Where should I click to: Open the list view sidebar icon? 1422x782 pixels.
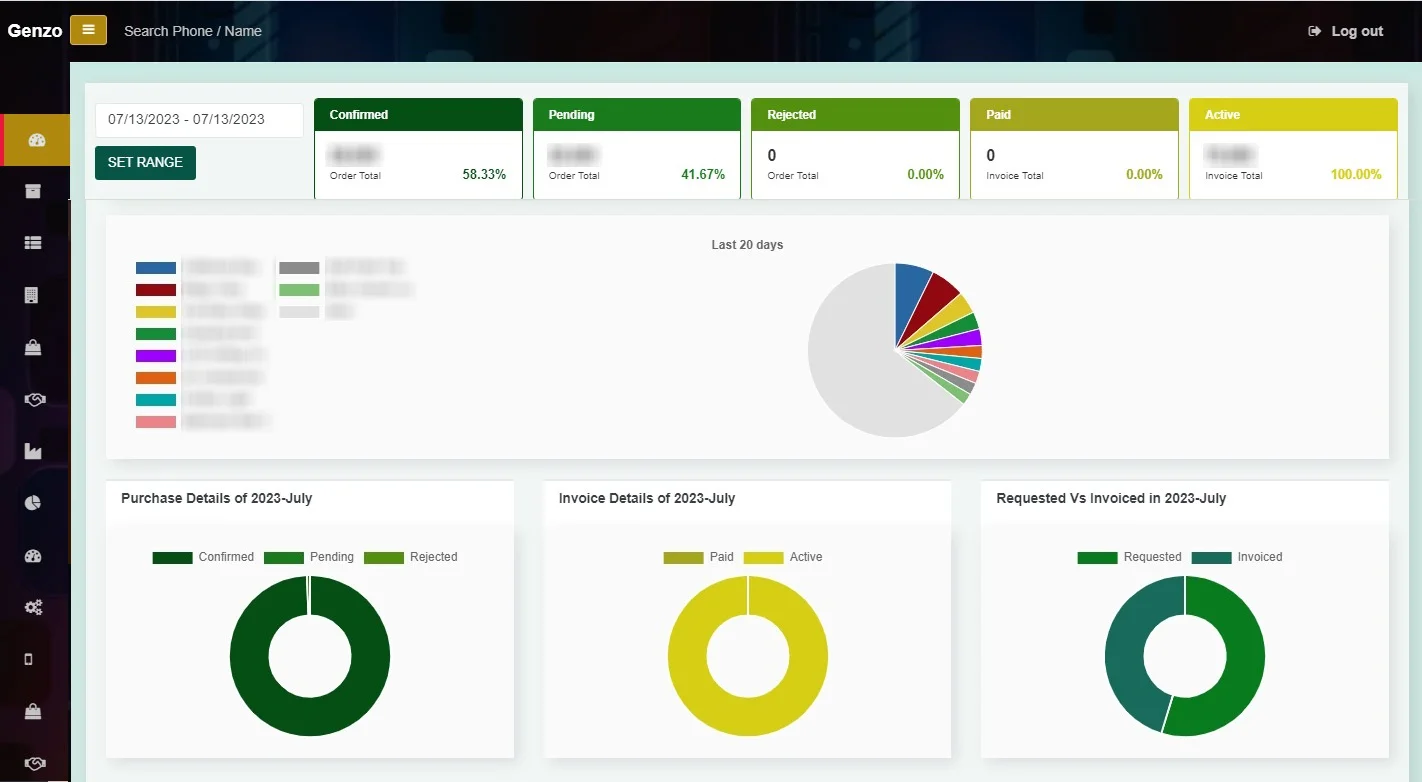(34, 243)
